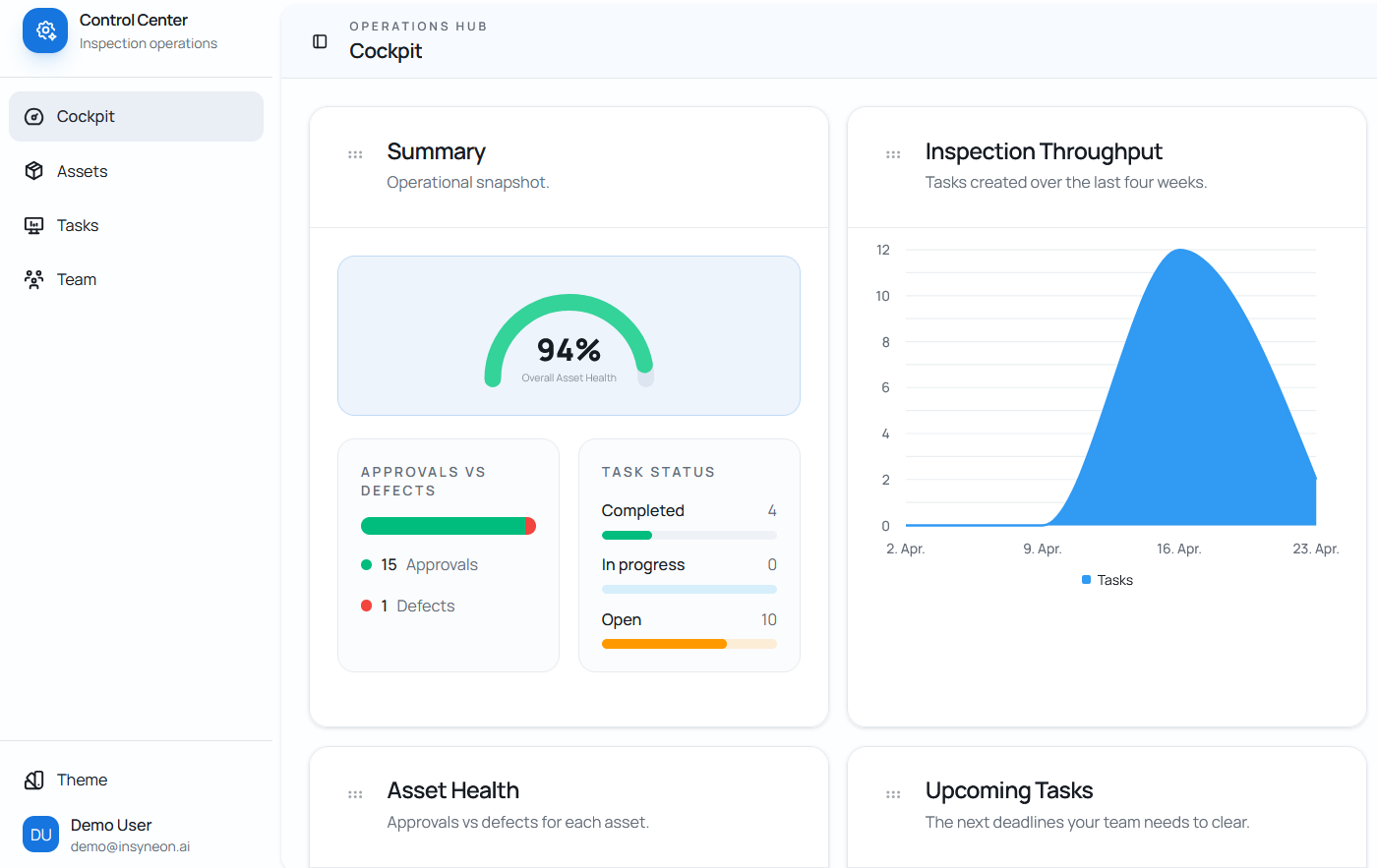1377x868 pixels.
Task: Grab the Summary card drag handle
Action: [355, 154]
